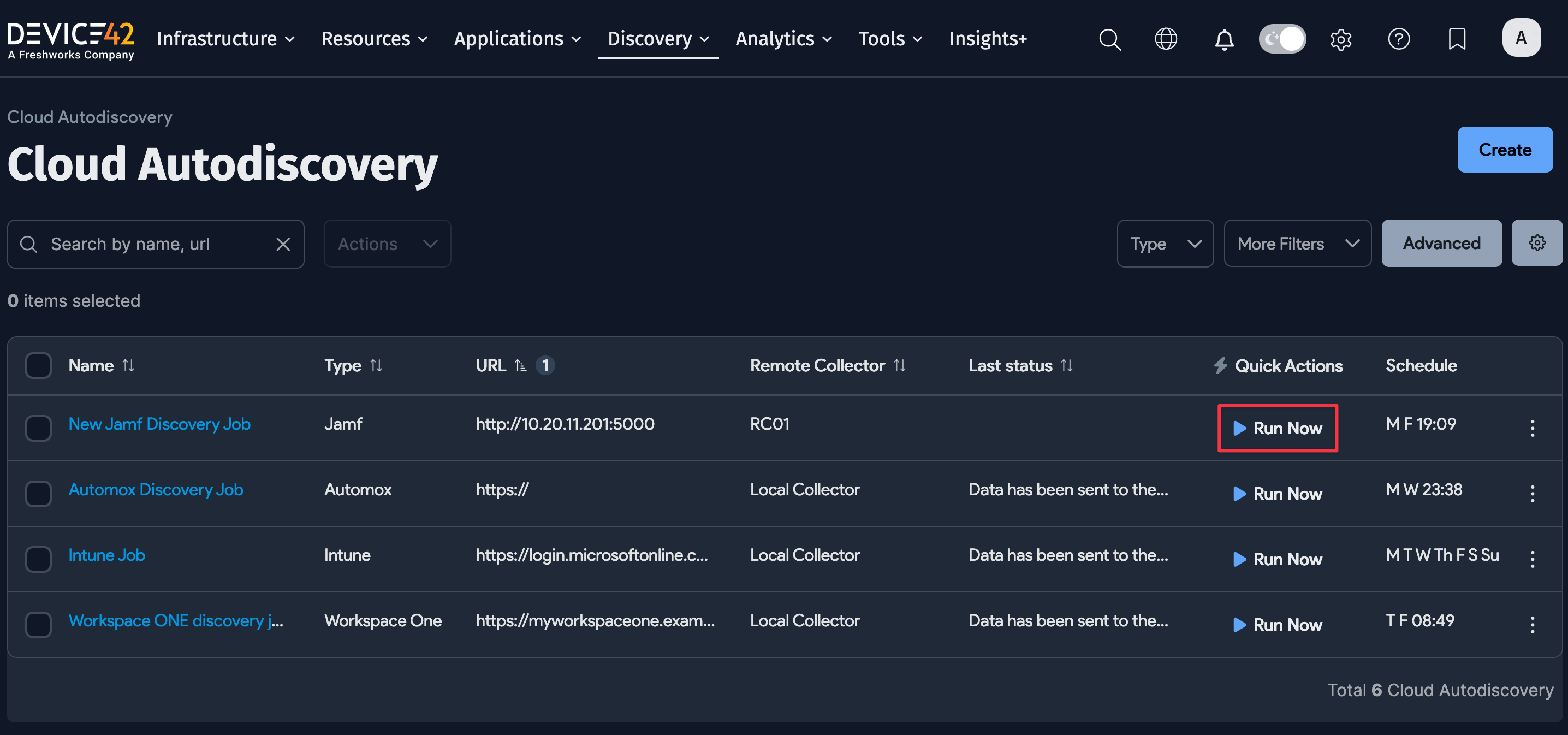Run Now on the Automox Discovery Job

[1277, 493]
